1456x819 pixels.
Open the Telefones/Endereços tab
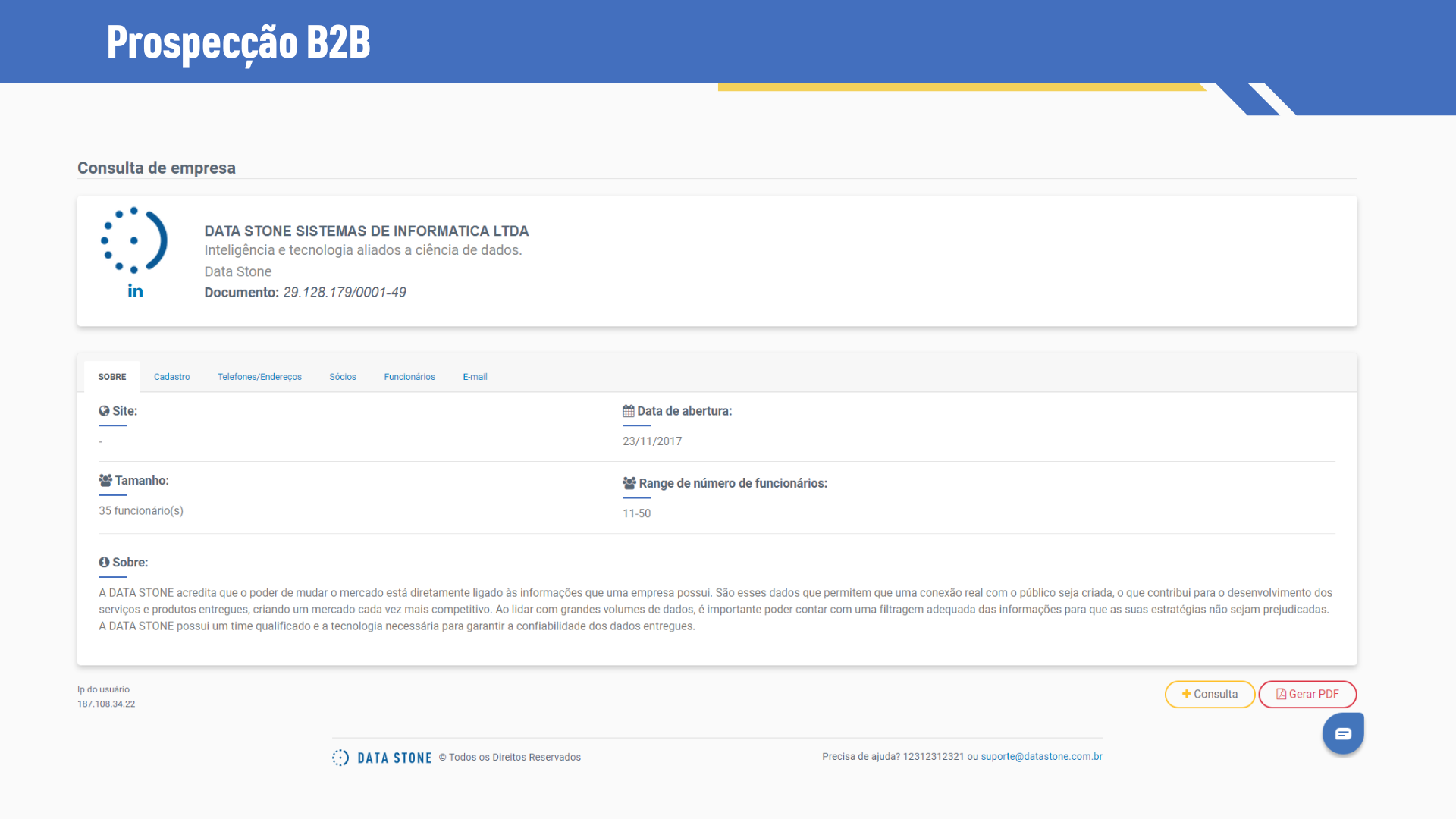[x=259, y=377]
